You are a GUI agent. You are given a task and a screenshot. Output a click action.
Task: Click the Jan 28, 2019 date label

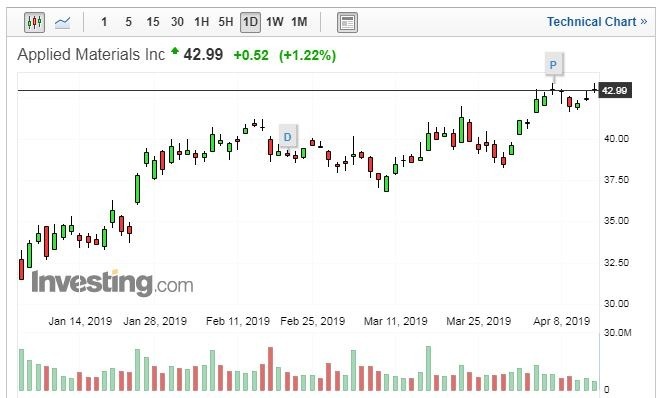tap(155, 321)
